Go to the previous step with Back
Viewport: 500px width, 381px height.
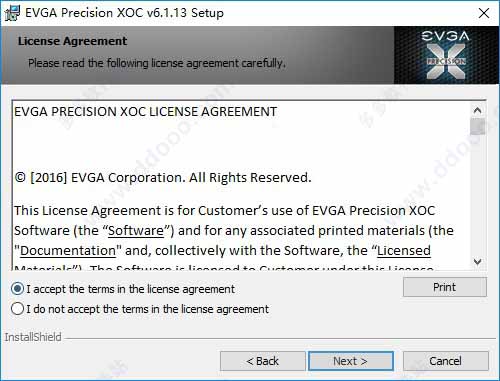pos(262,361)
